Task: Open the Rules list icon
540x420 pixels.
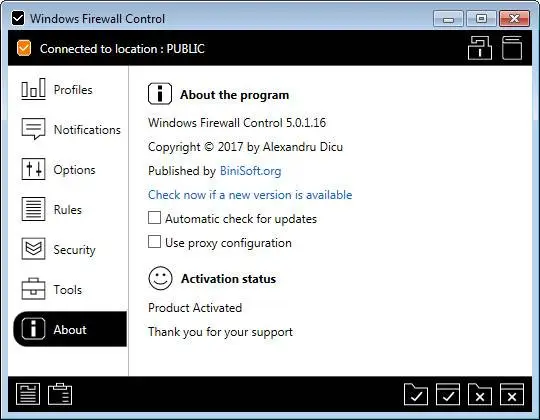Action: click(x=33, y=209)
